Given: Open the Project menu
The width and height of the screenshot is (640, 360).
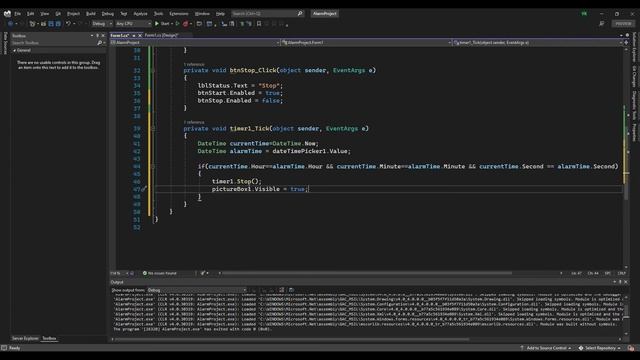Looking at the screenshot, I should (73, 13).
